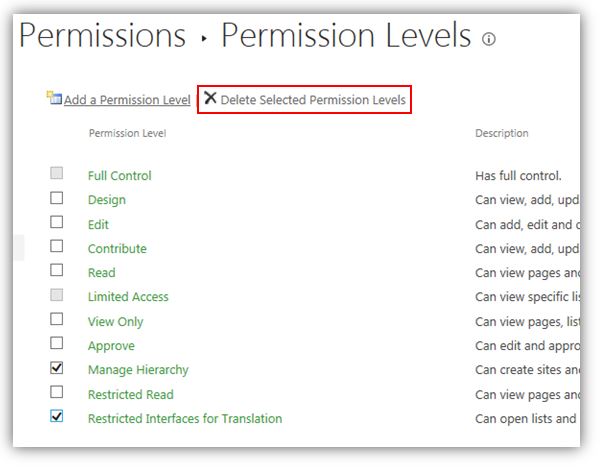Image resolution: width=604 pixels, height=472 pixels.
Task: Go back to Permissions breadcrumb
Action: pyautogui.click(x=102, y=35)
